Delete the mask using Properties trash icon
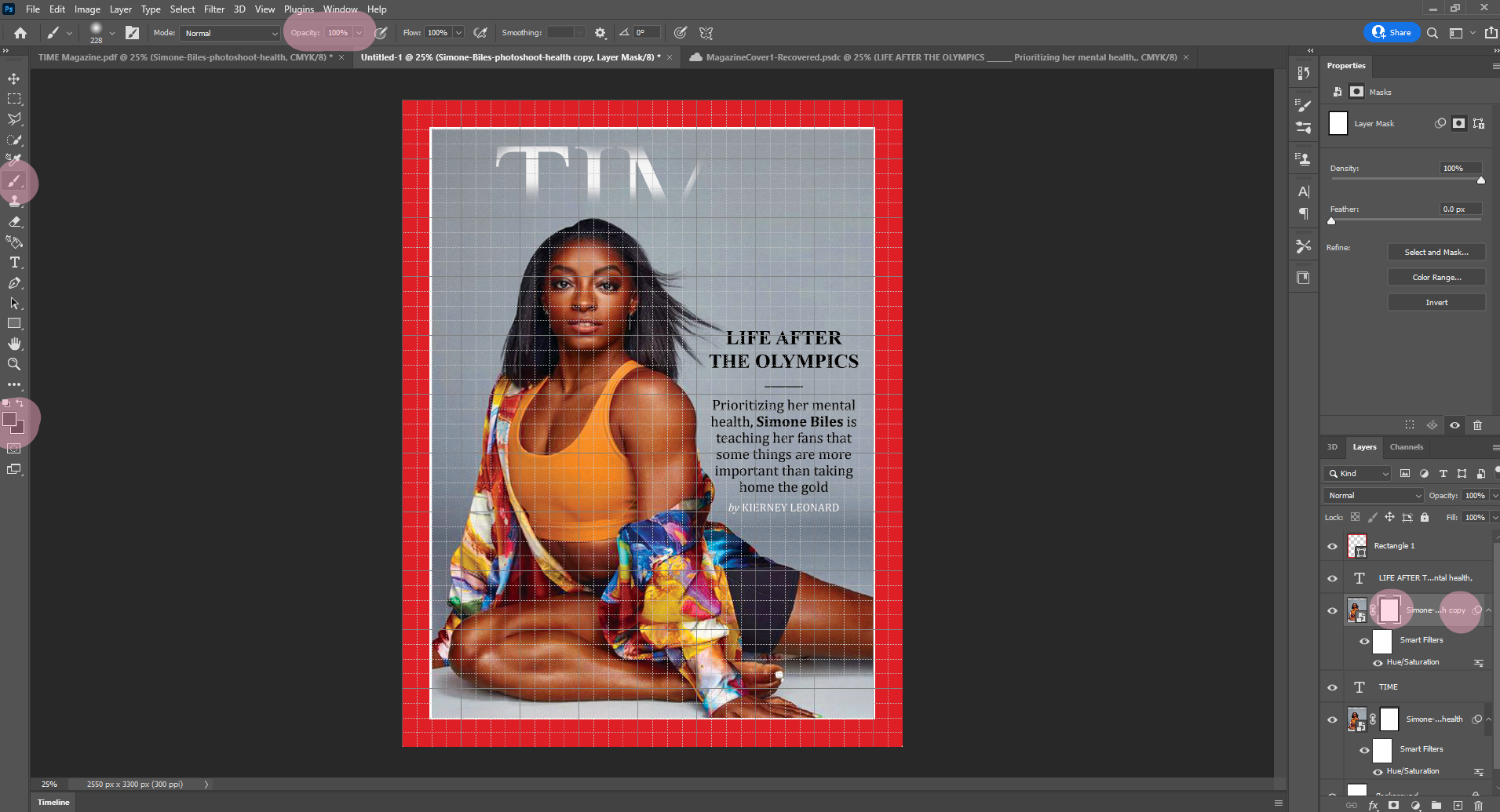This screenshot has height=812, width=1500. click(x=1477, y=425)
